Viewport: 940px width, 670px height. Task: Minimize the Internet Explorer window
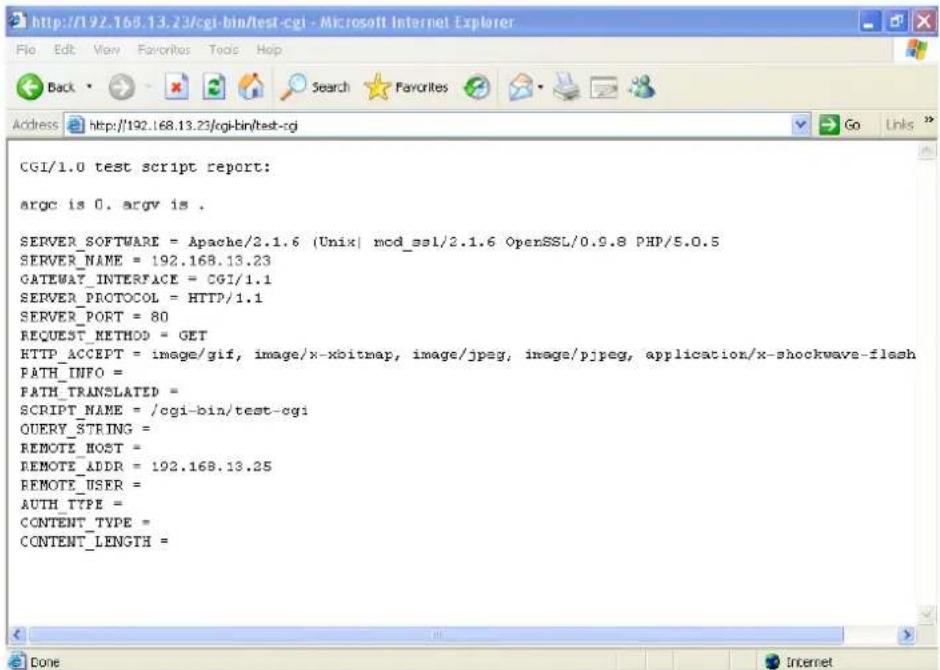click(x=869, y=22)
